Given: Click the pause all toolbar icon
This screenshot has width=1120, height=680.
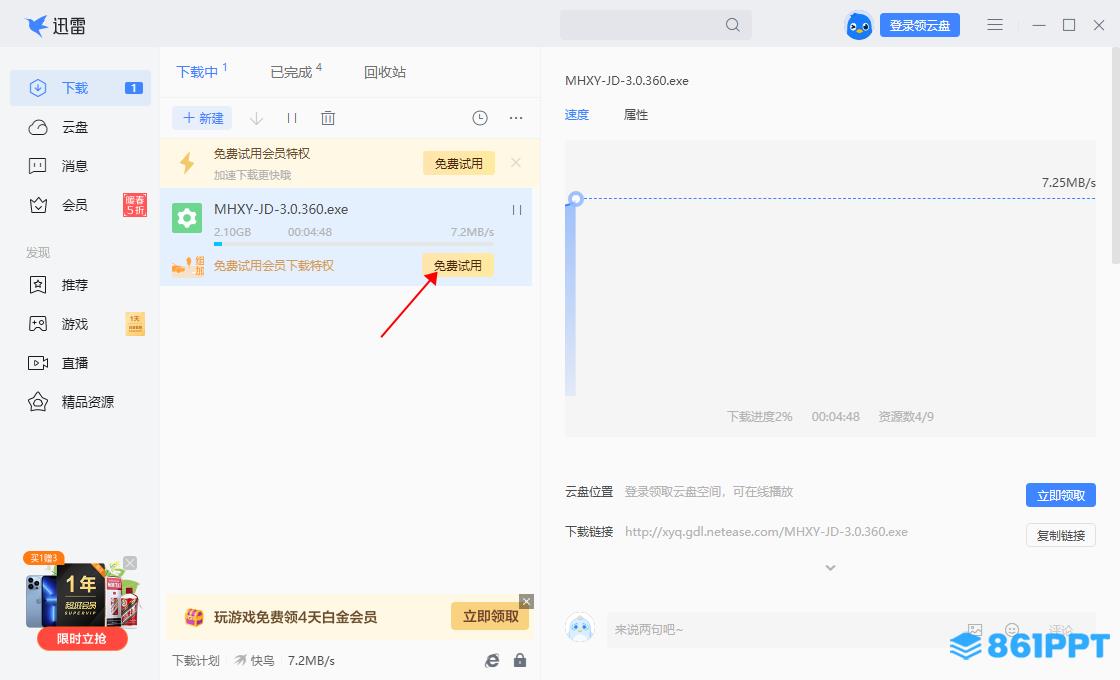Looking at the screenshot, I should 291,118.
